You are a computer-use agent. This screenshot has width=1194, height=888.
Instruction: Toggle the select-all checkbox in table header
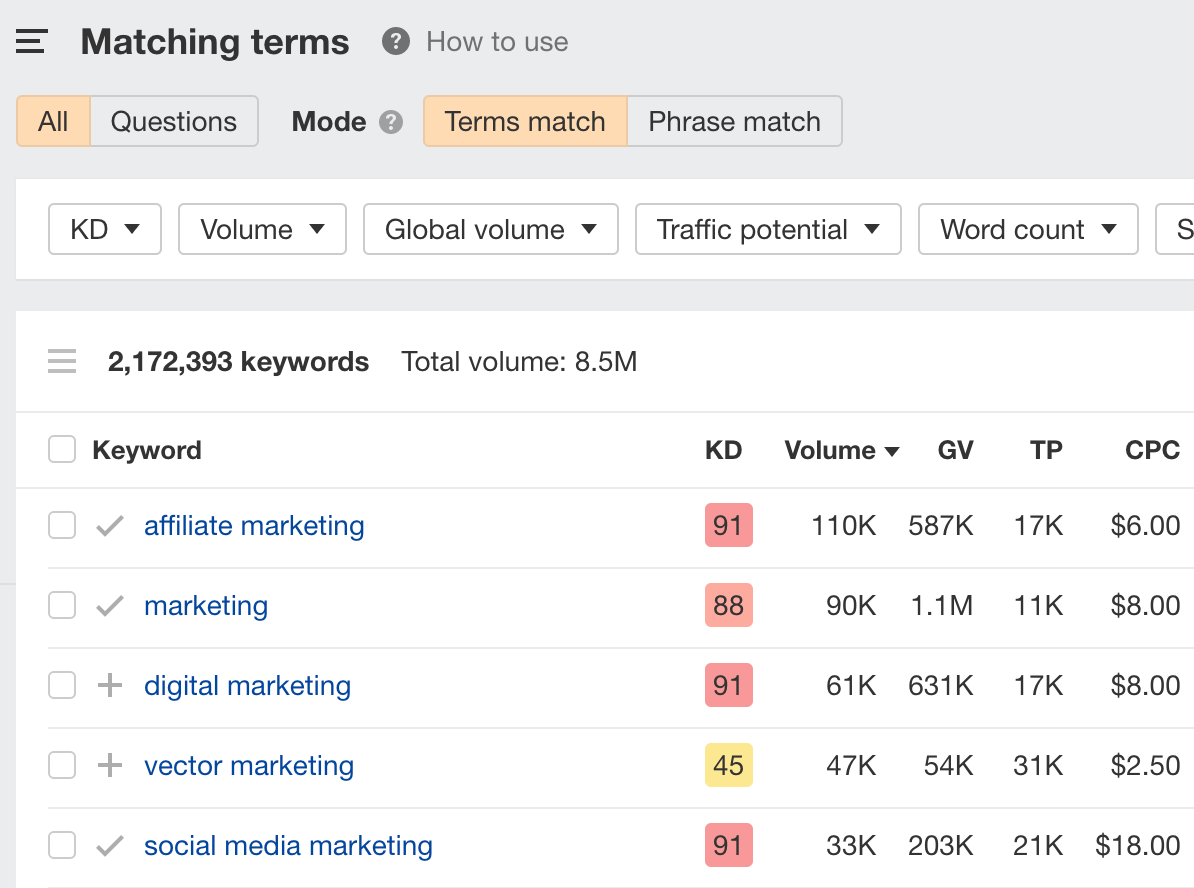[x=61, y=449]
